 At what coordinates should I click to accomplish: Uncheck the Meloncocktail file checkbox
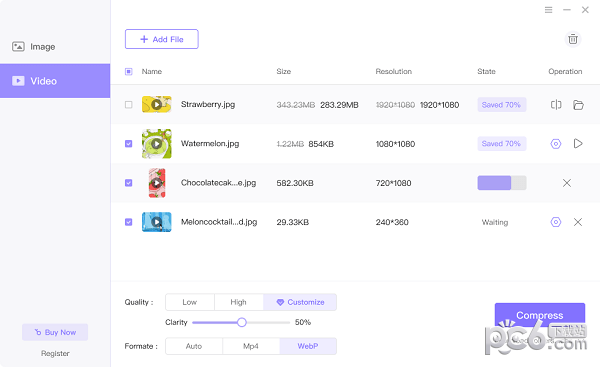[x=129, y=222]
